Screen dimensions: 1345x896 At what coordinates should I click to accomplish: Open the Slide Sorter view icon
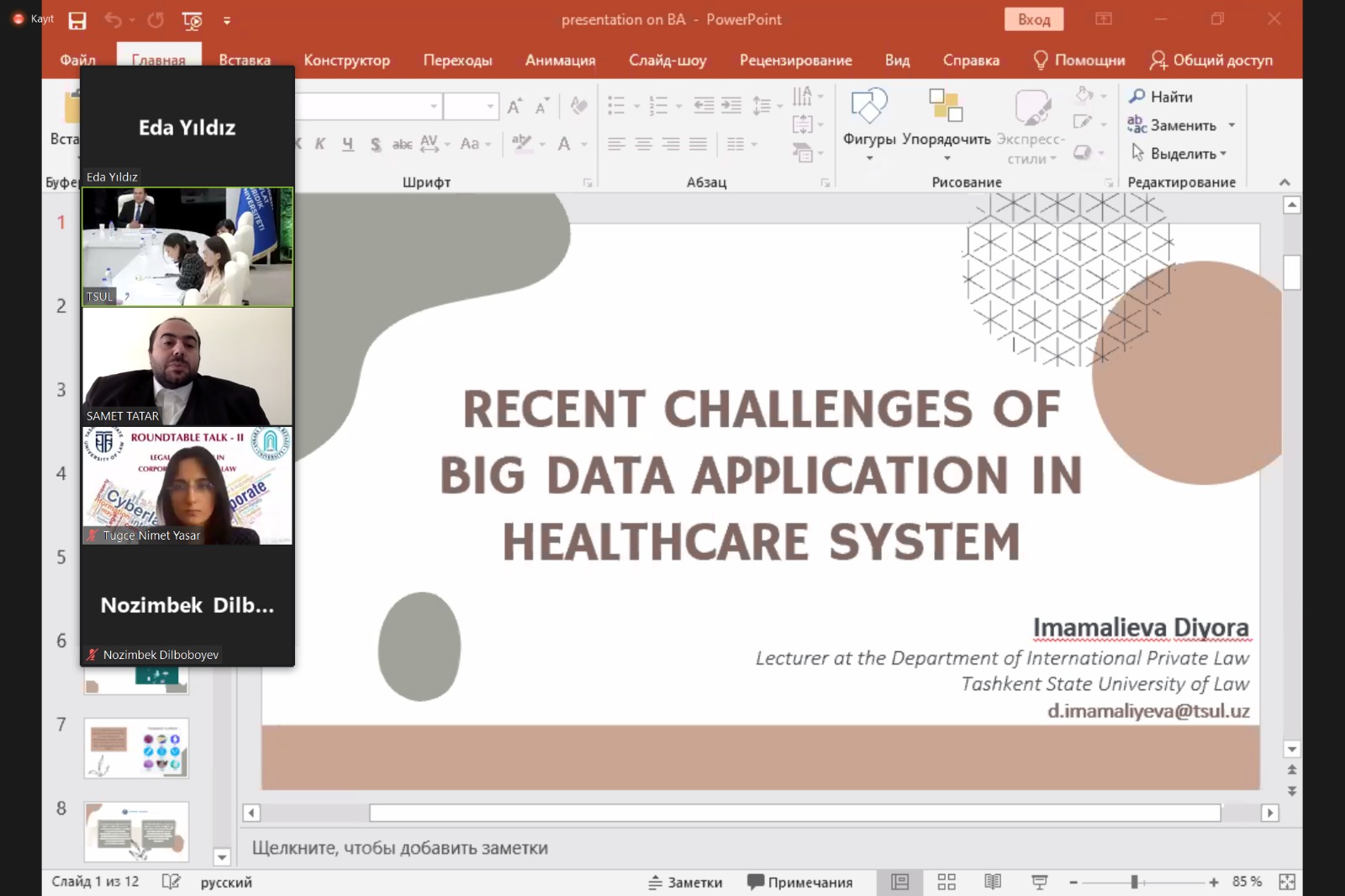pos(947,882)
